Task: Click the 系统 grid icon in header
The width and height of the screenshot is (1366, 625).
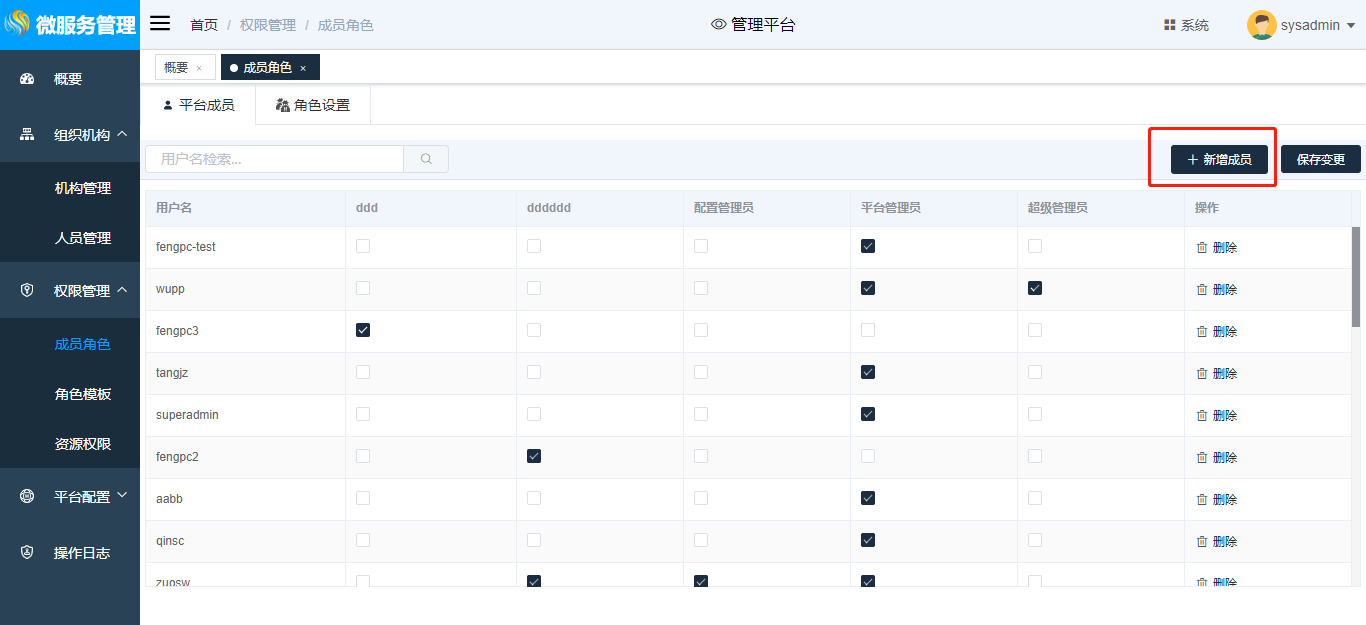Action: pyautogui.click(x=1169, y=25)
